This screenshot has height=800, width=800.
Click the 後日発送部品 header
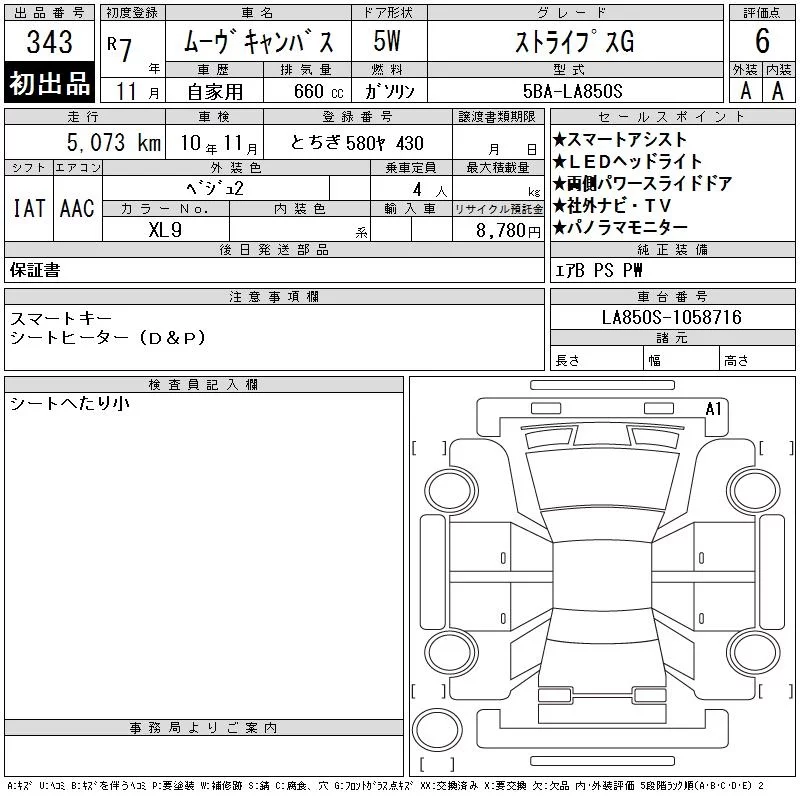tap(274, 249)
